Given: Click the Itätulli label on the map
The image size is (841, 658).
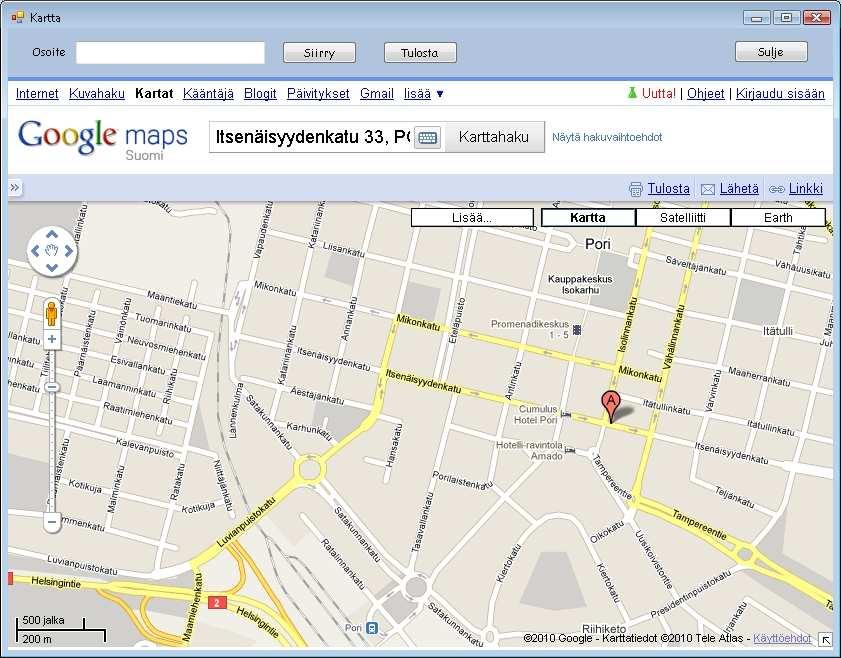Looking at the screenshot, I should (x=778, y=331).
